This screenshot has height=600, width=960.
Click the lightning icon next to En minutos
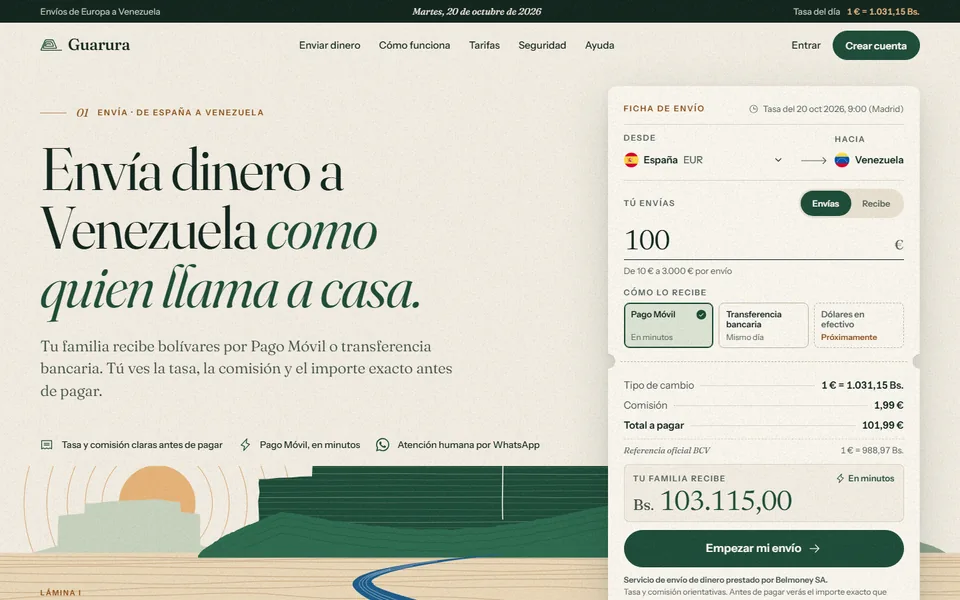tap(840, 478)
